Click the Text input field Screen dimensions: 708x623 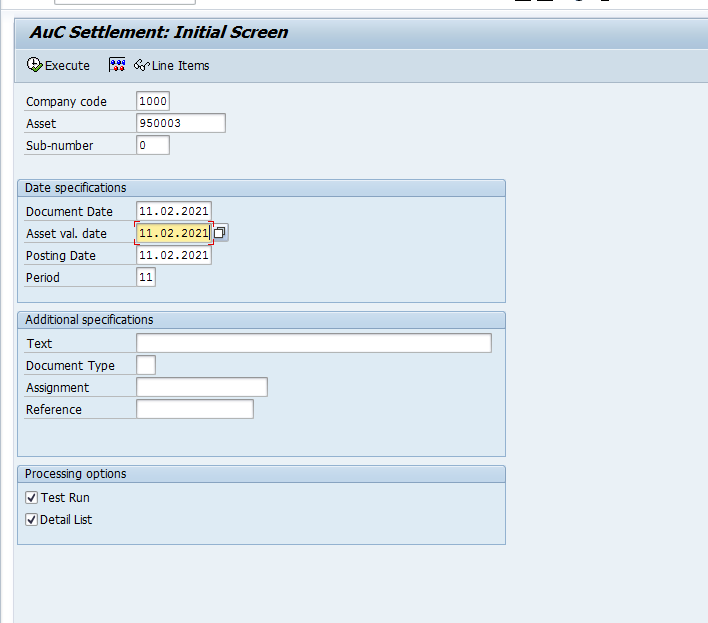coord(314,343)
